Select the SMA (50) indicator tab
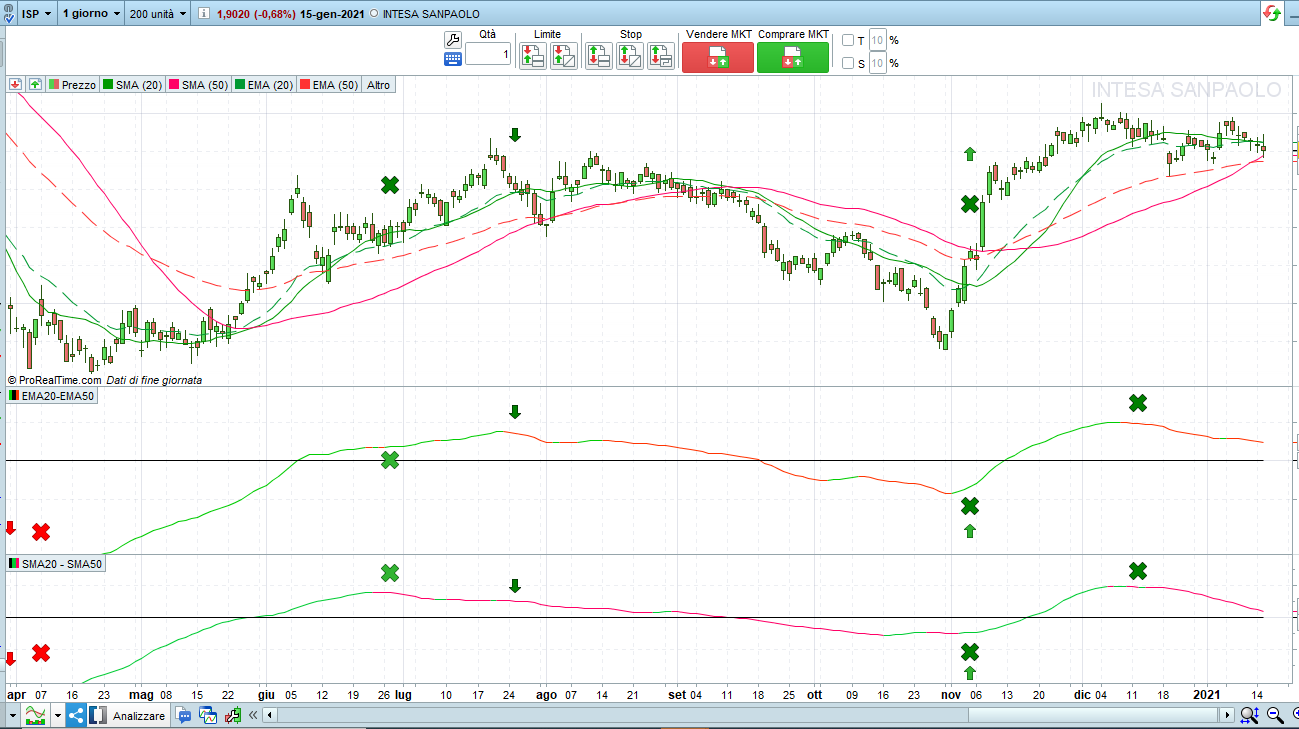 [199, 85]
